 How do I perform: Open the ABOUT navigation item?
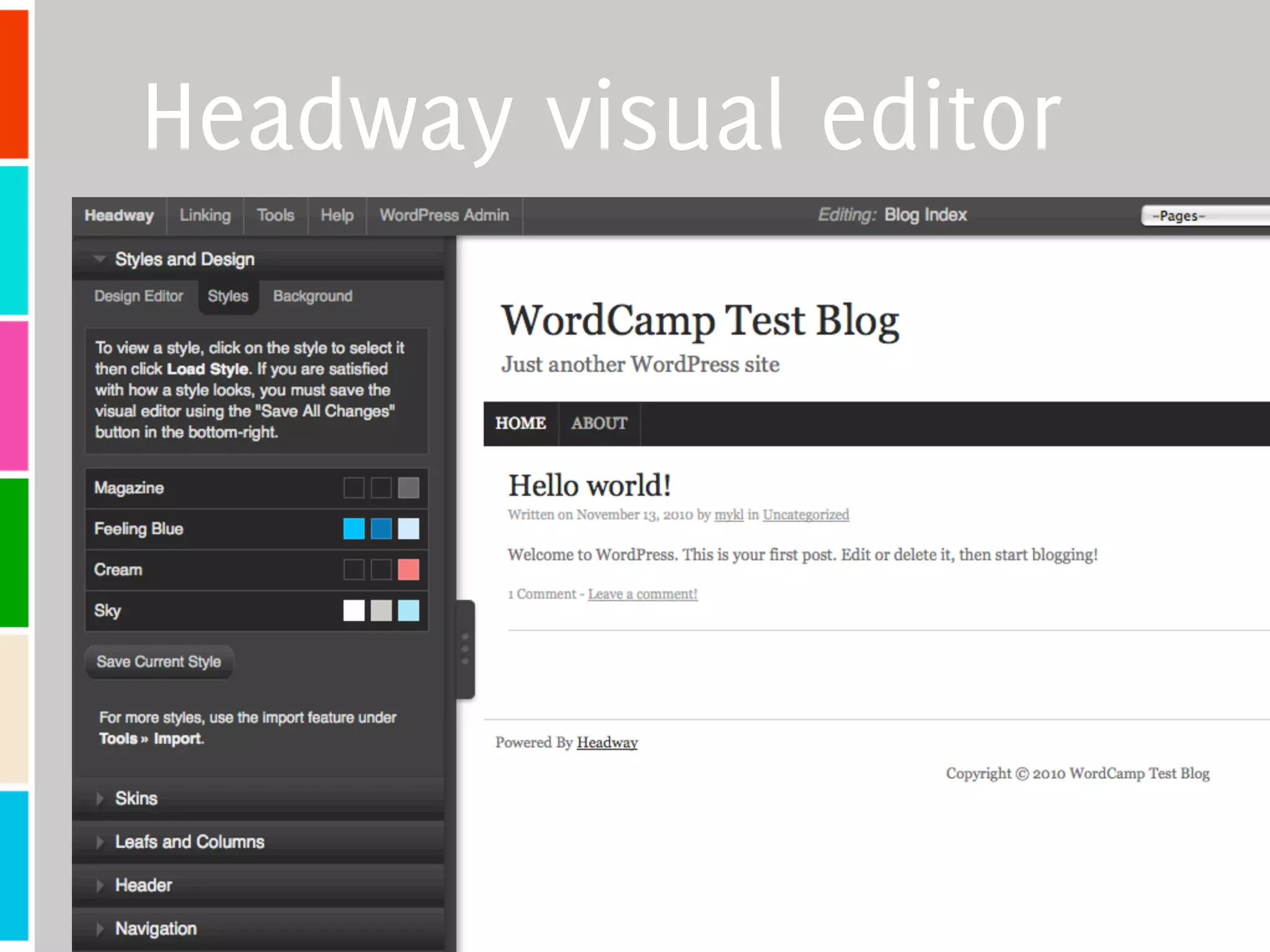(x=599, y=424)
